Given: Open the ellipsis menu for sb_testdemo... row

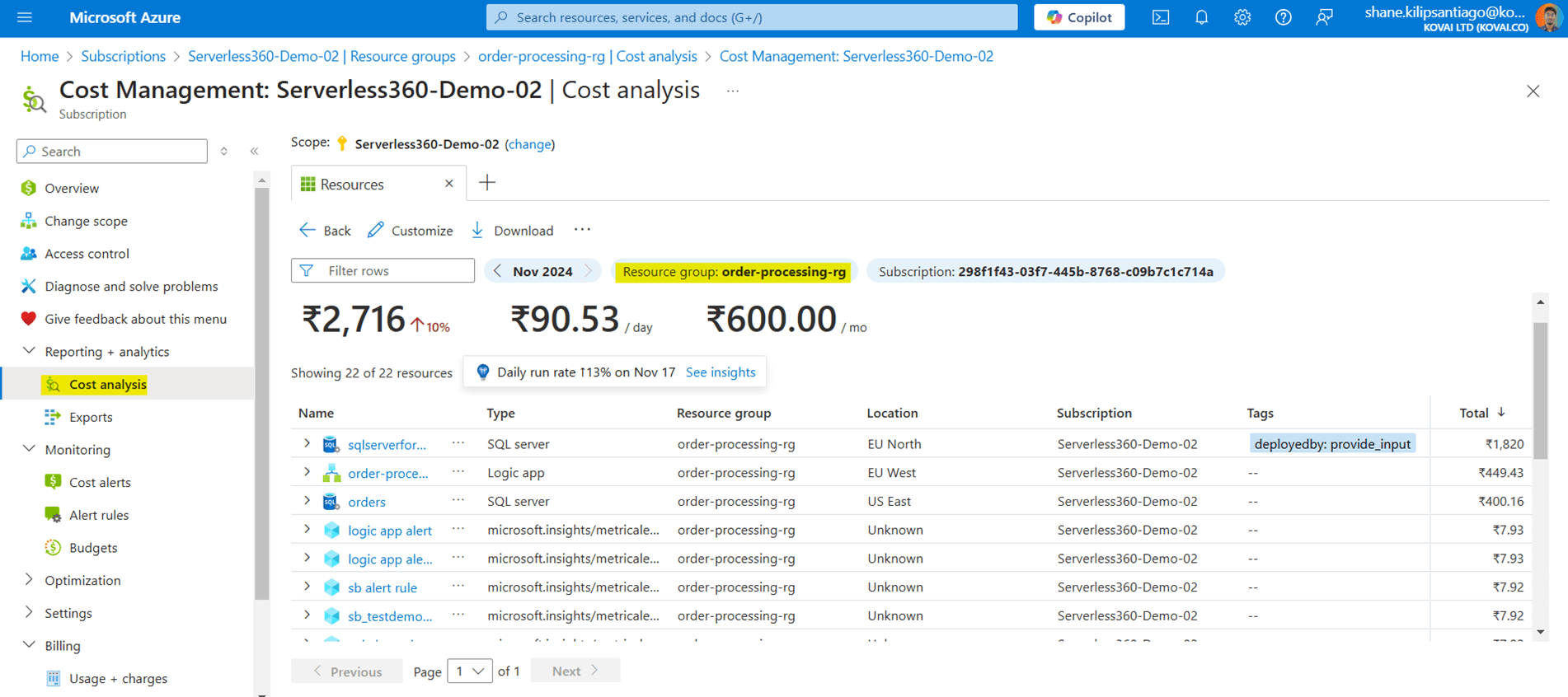Looking at the screenshot, I should point(458,615).
